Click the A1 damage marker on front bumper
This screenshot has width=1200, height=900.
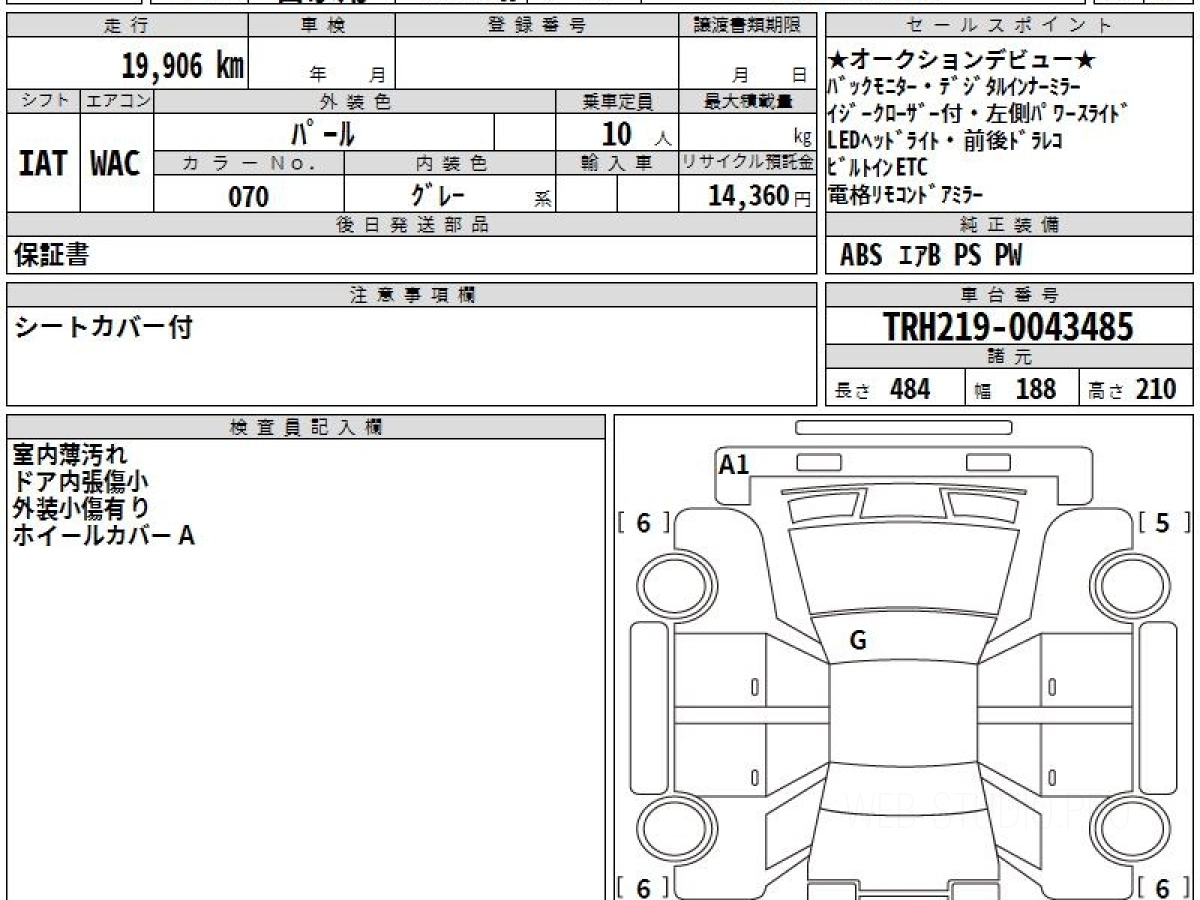pyautogui.click(x=734, y=464)
